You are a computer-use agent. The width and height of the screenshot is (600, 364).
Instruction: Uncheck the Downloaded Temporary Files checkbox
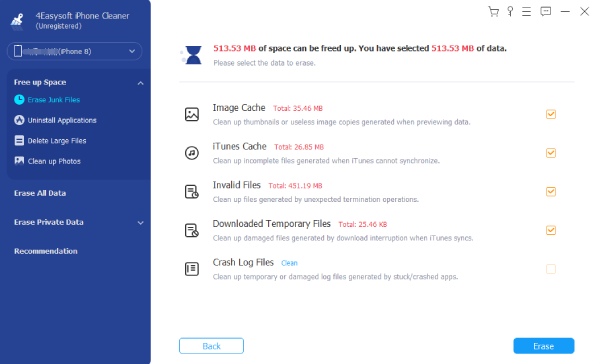(x=551, y=230)
